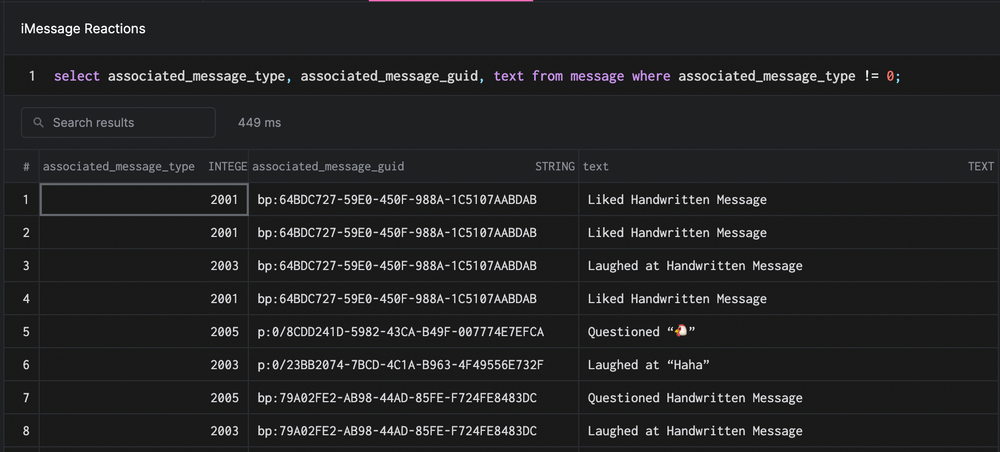
Task: Click the associated_message_guid column header
Action: pos(329,166)
